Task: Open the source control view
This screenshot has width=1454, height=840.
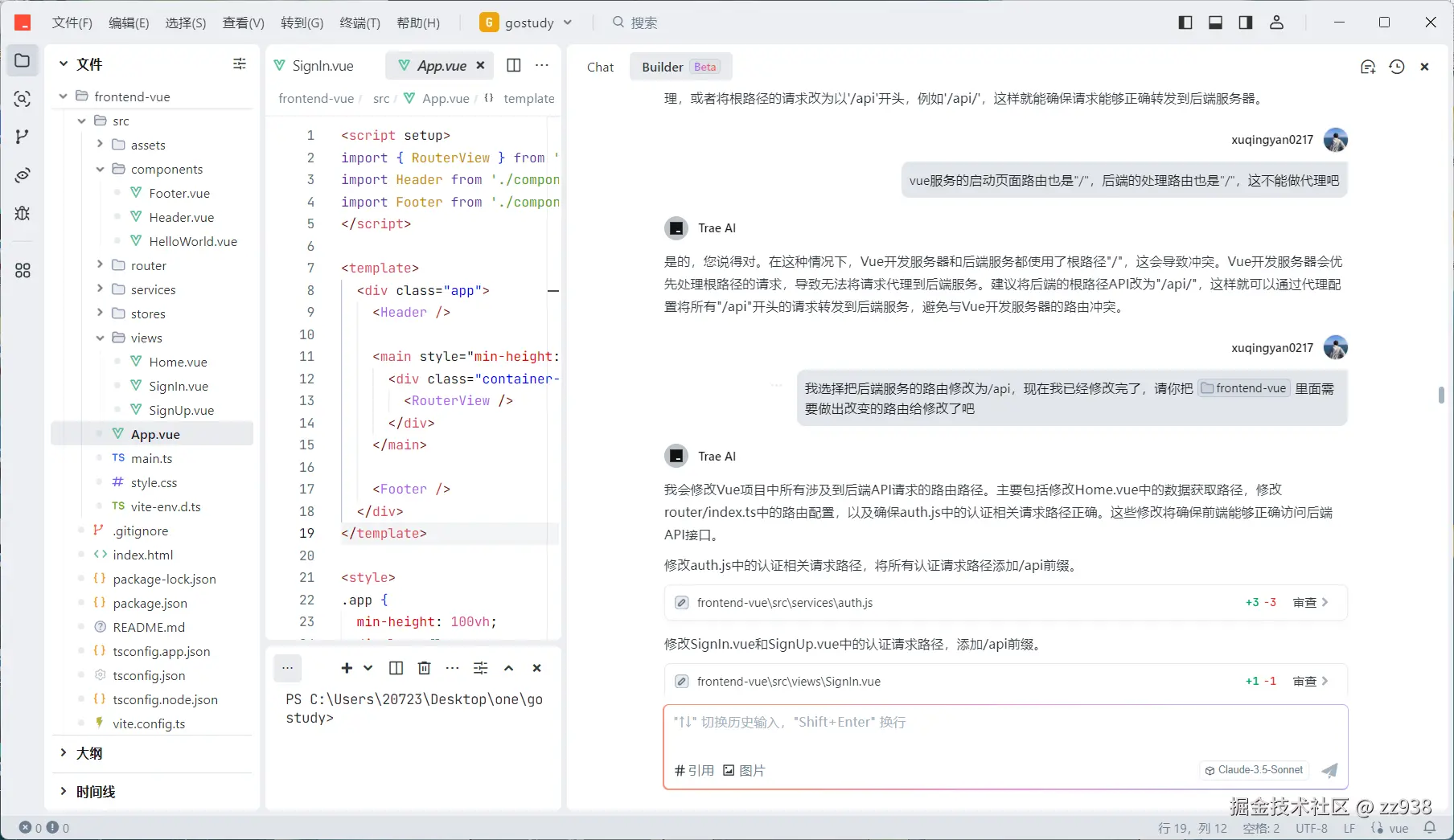Action: tap(23, 137)
